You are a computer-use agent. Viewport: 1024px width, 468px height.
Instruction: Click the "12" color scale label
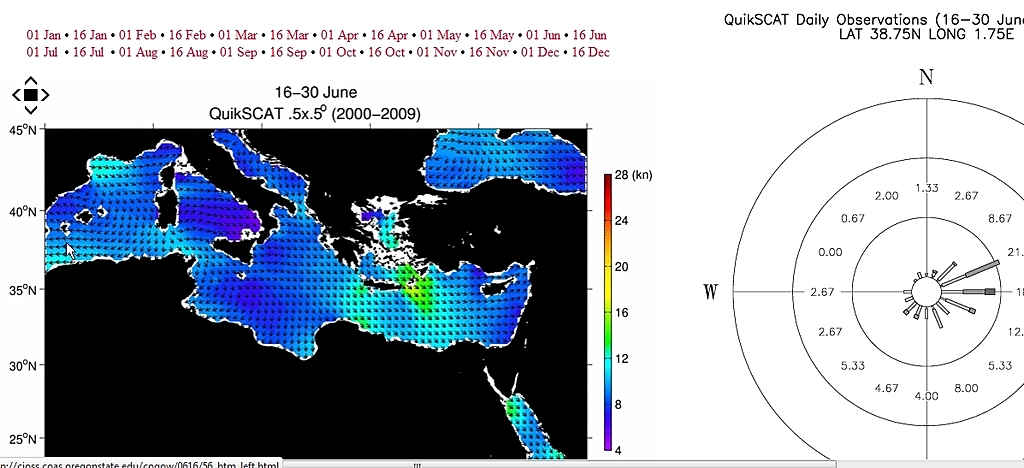622,358
